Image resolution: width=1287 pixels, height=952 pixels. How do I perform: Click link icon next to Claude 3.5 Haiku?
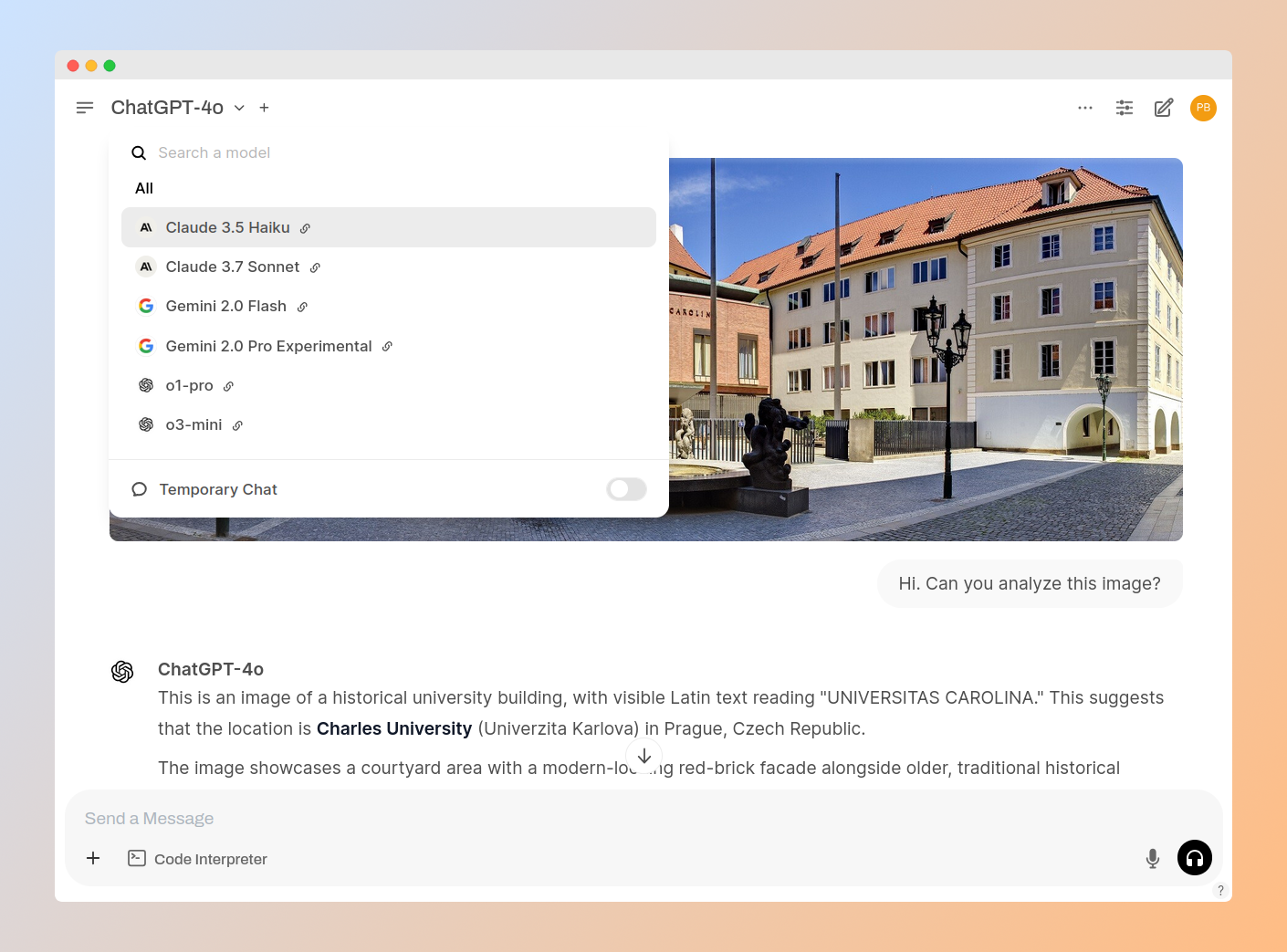305,228
